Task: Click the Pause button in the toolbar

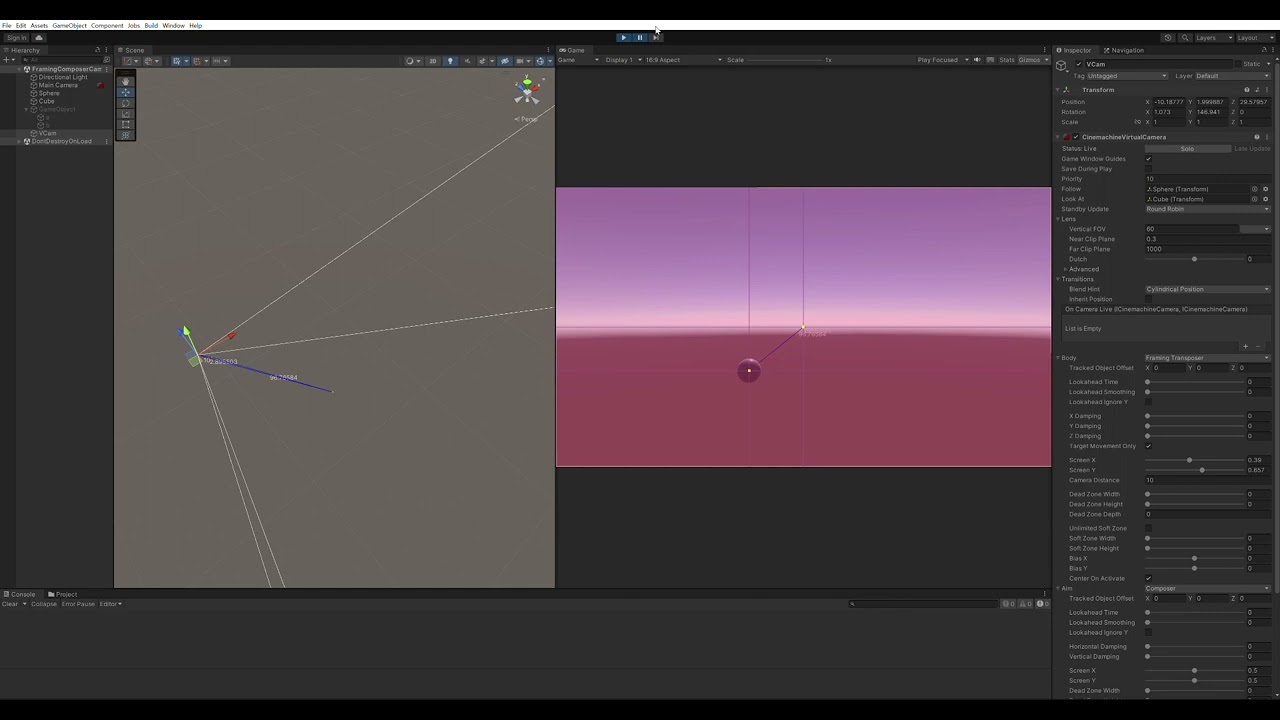Action: (639, 36)
